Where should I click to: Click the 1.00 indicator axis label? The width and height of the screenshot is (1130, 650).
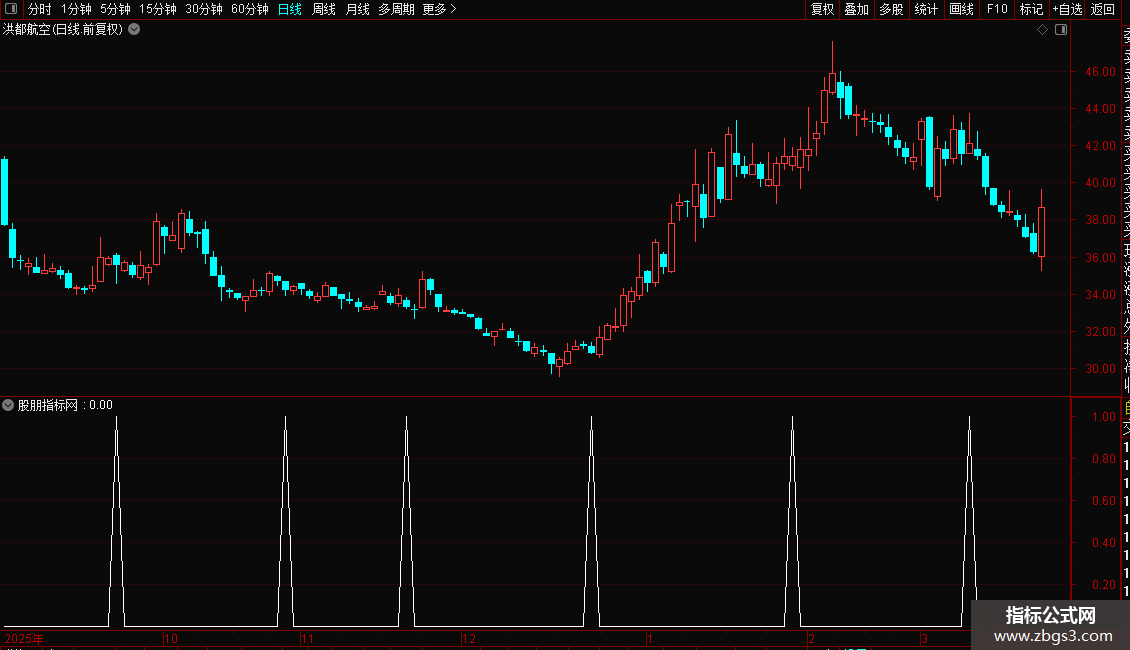click(1104, 417)
